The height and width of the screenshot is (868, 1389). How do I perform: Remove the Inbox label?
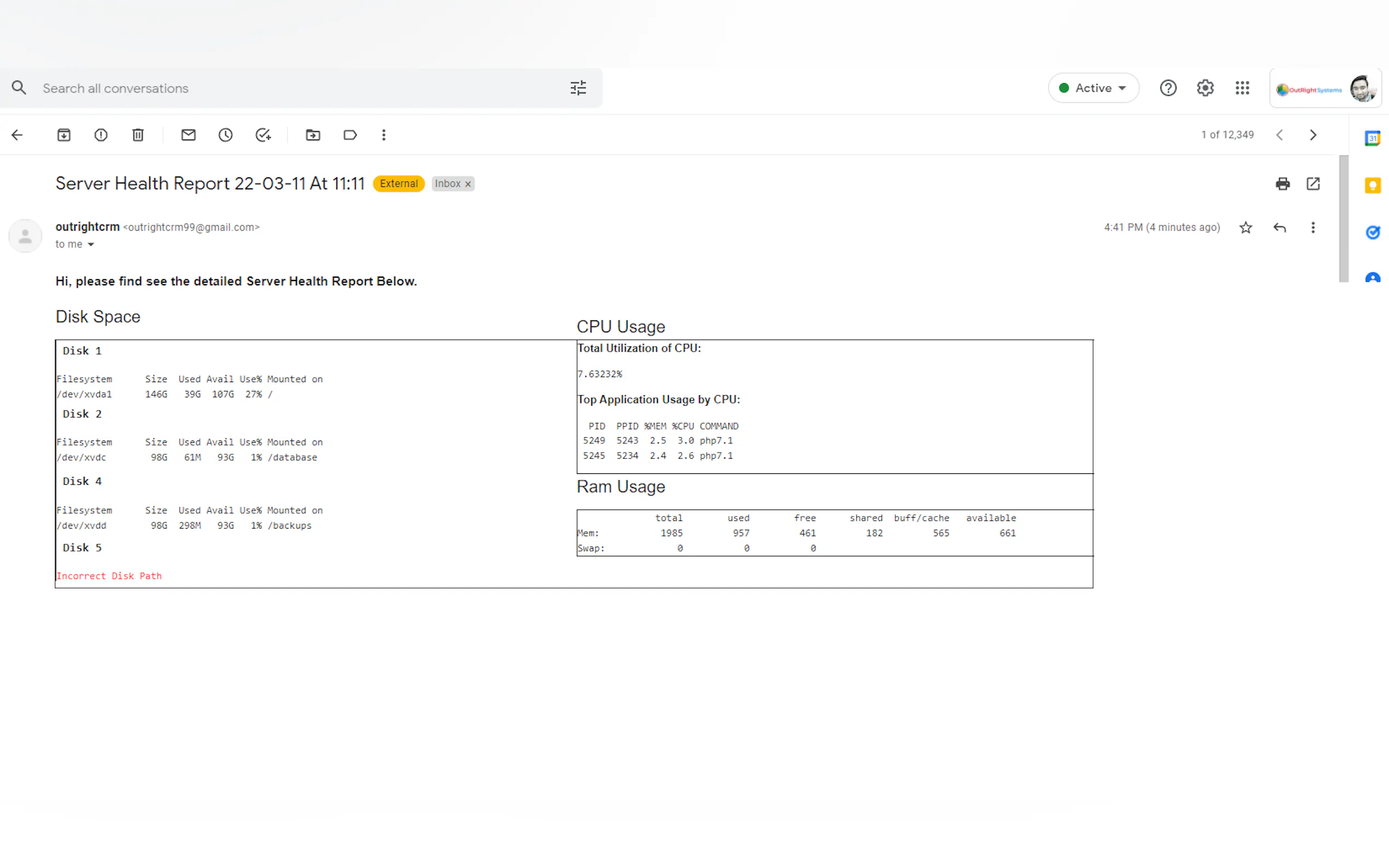click(x=468, y=184)
